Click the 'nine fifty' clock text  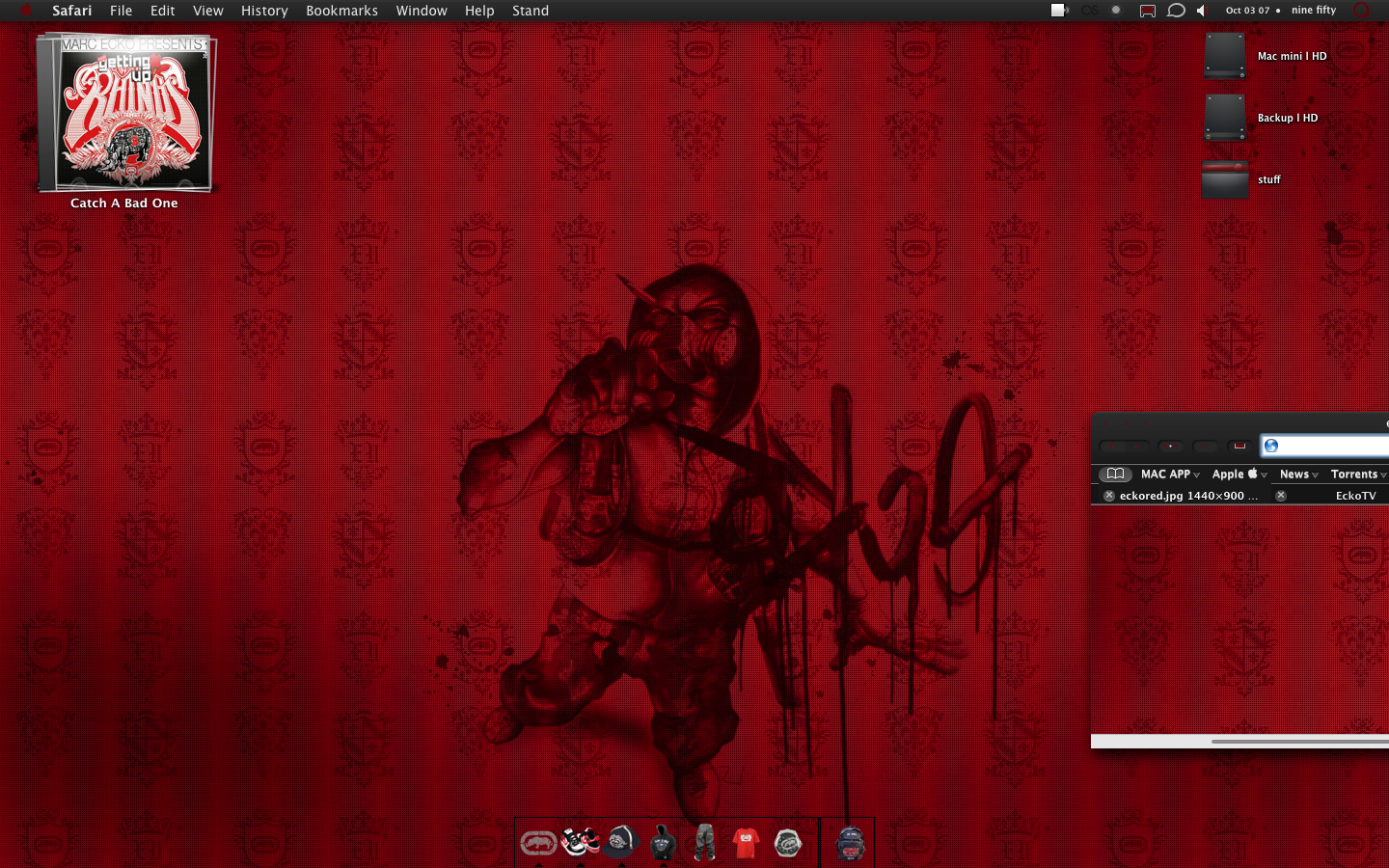[1314, 11]
